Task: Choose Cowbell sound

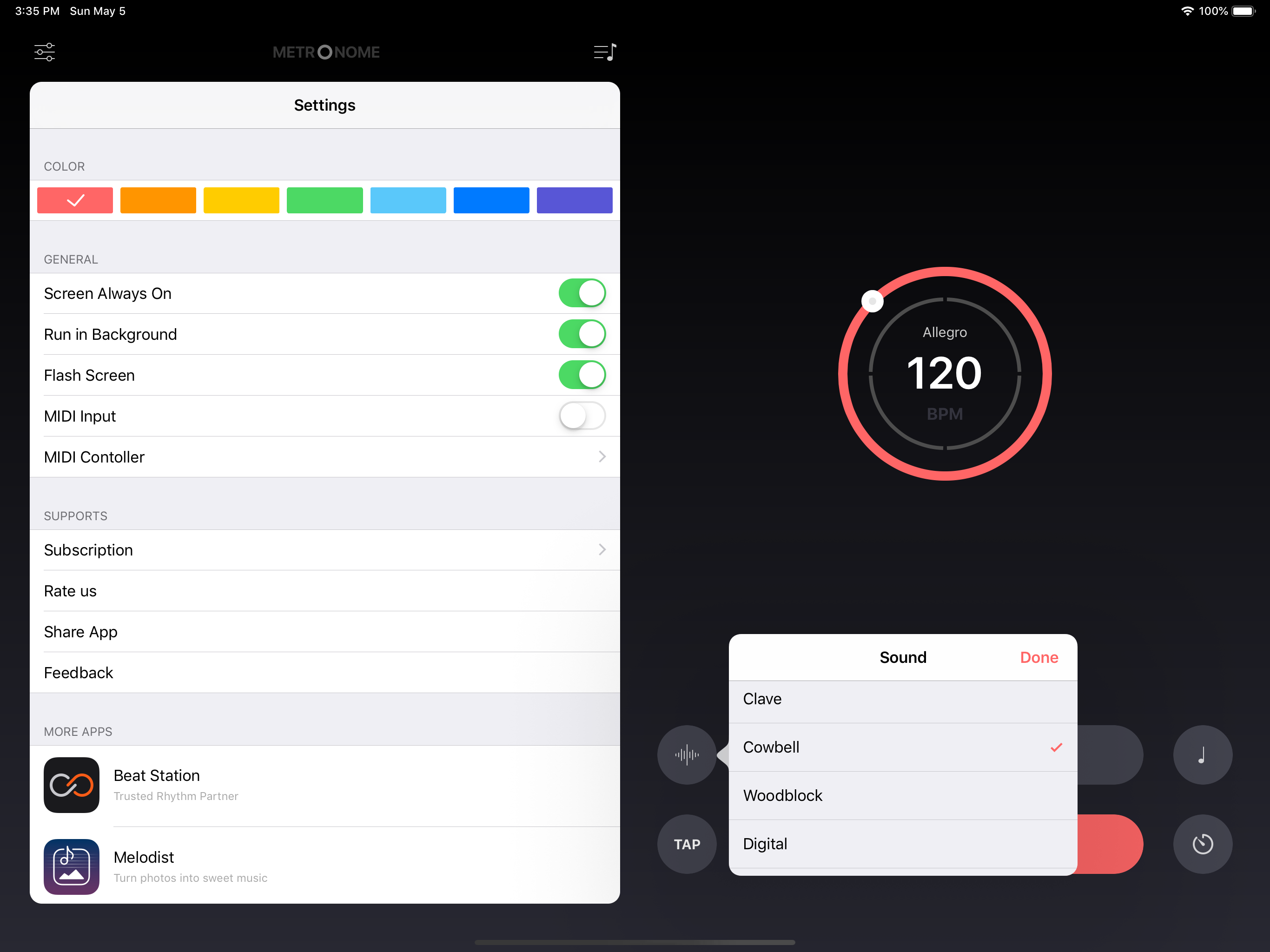Action: pyautogui.click(x=903, y=747)
